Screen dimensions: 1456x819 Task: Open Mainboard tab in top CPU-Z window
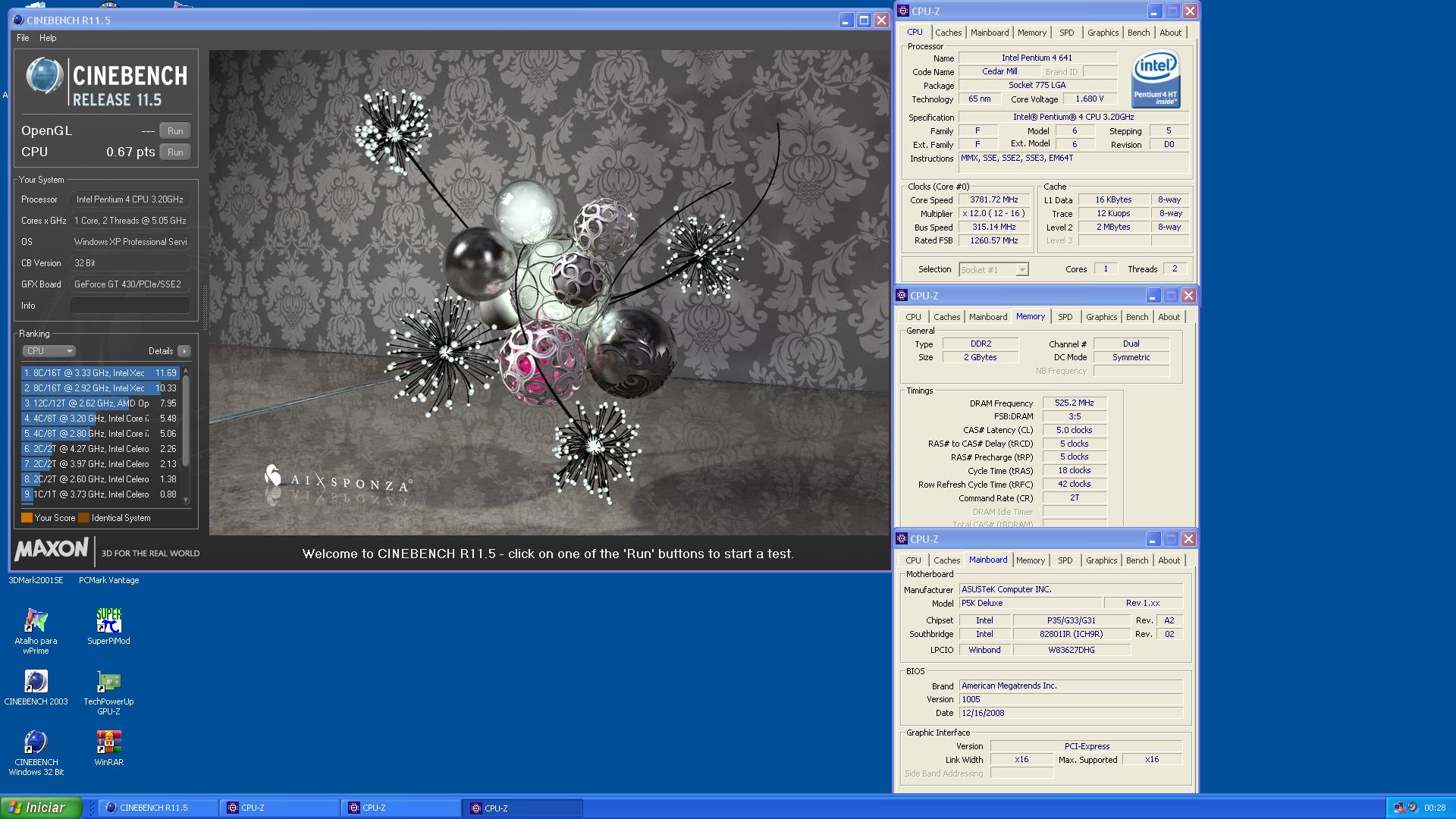pyautogui.click(x=990, y=33)
